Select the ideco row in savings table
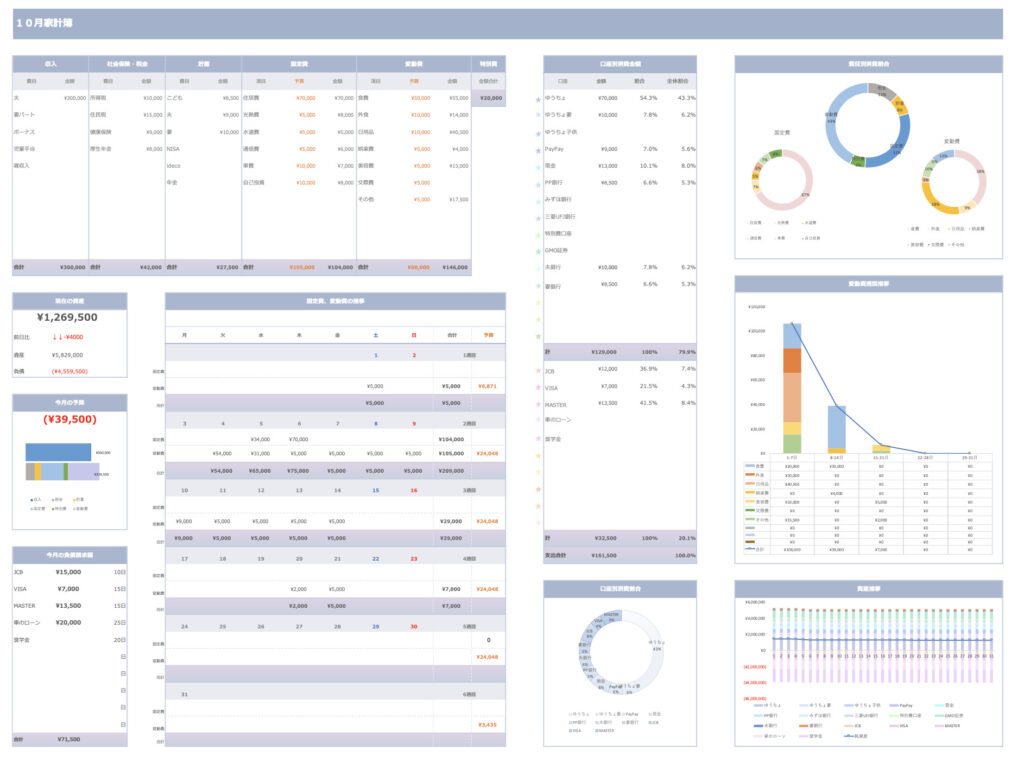1024x763 pixels. pos(203,166)
